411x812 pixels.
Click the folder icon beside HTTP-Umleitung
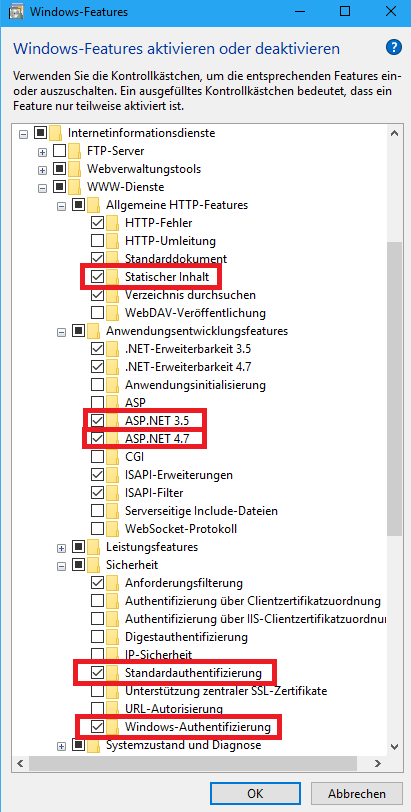pyautogui.click(x=112, y=241)
